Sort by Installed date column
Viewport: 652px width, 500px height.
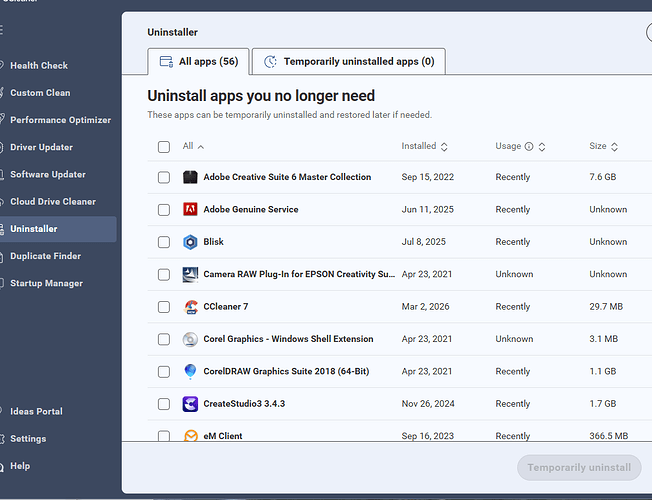click(425, 146)
